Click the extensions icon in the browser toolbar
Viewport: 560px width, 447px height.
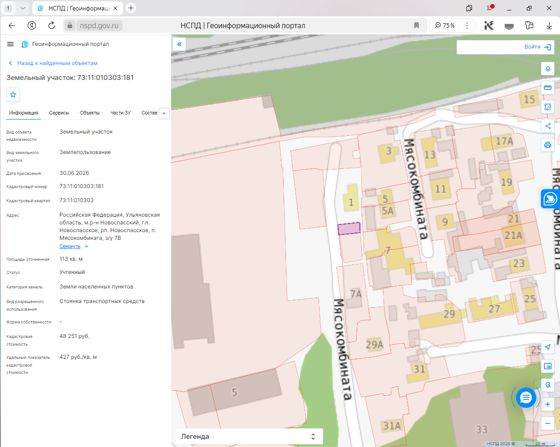(529, 26)
